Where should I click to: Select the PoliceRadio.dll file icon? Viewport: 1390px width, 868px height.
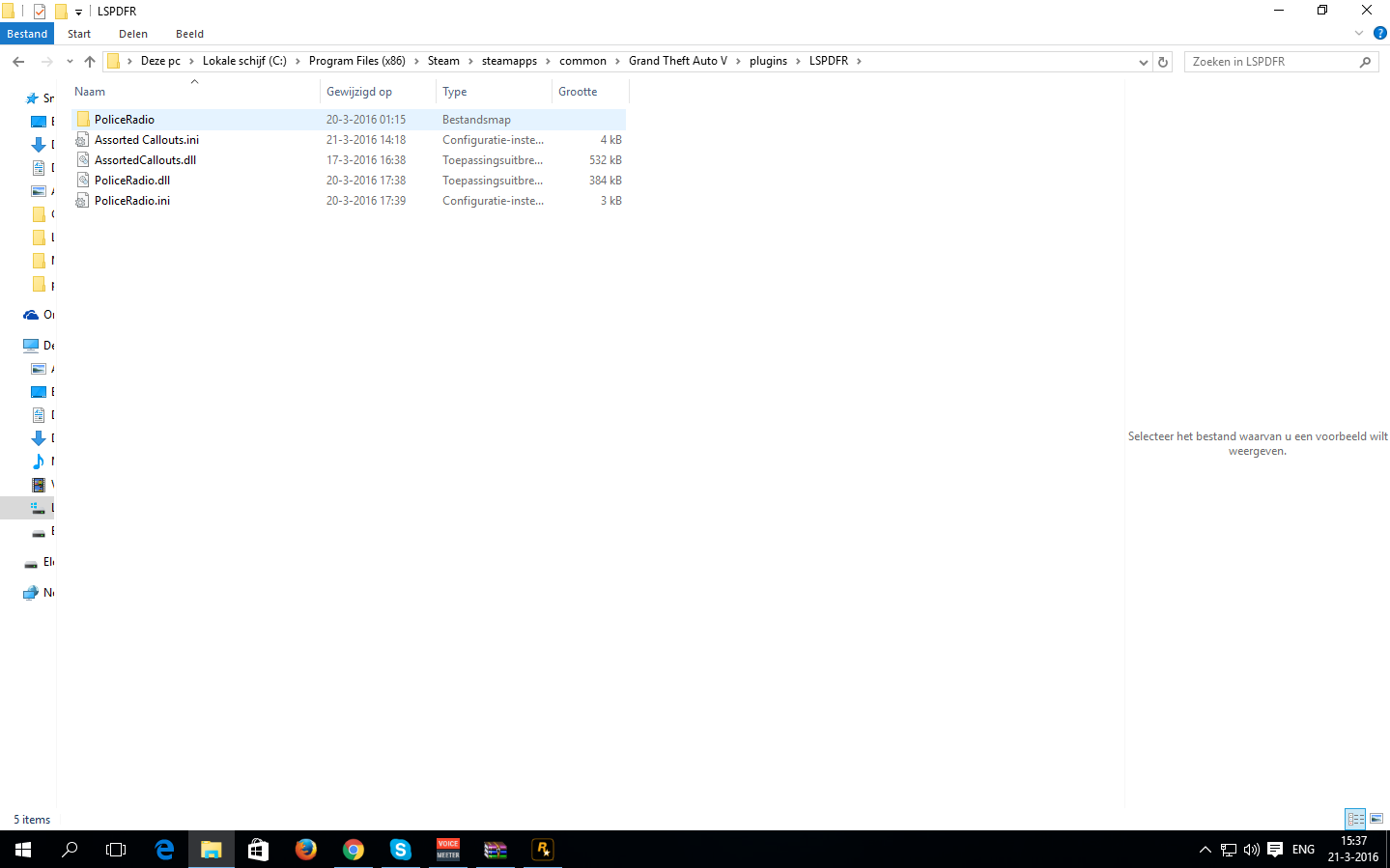tap(83, 181)
